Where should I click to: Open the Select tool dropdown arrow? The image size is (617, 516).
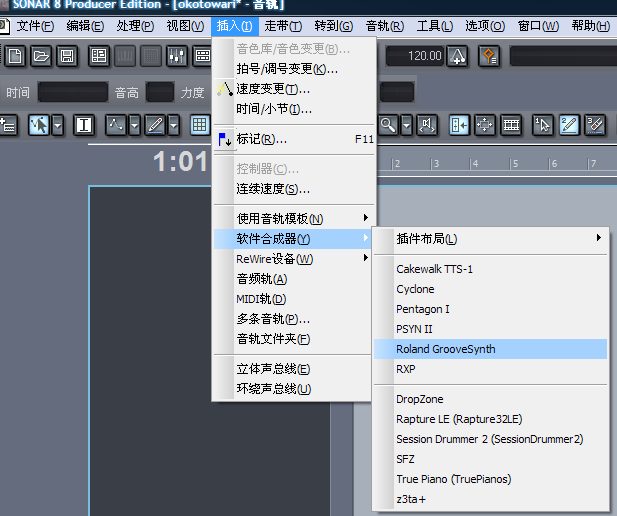tap(58, 126)
